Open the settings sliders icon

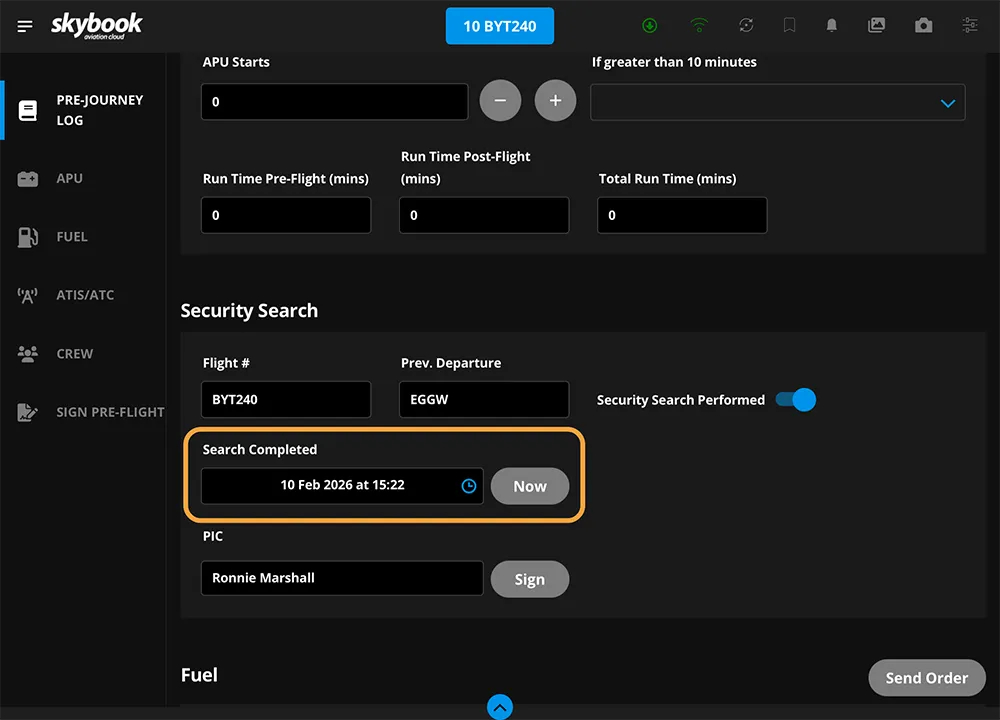969,26
